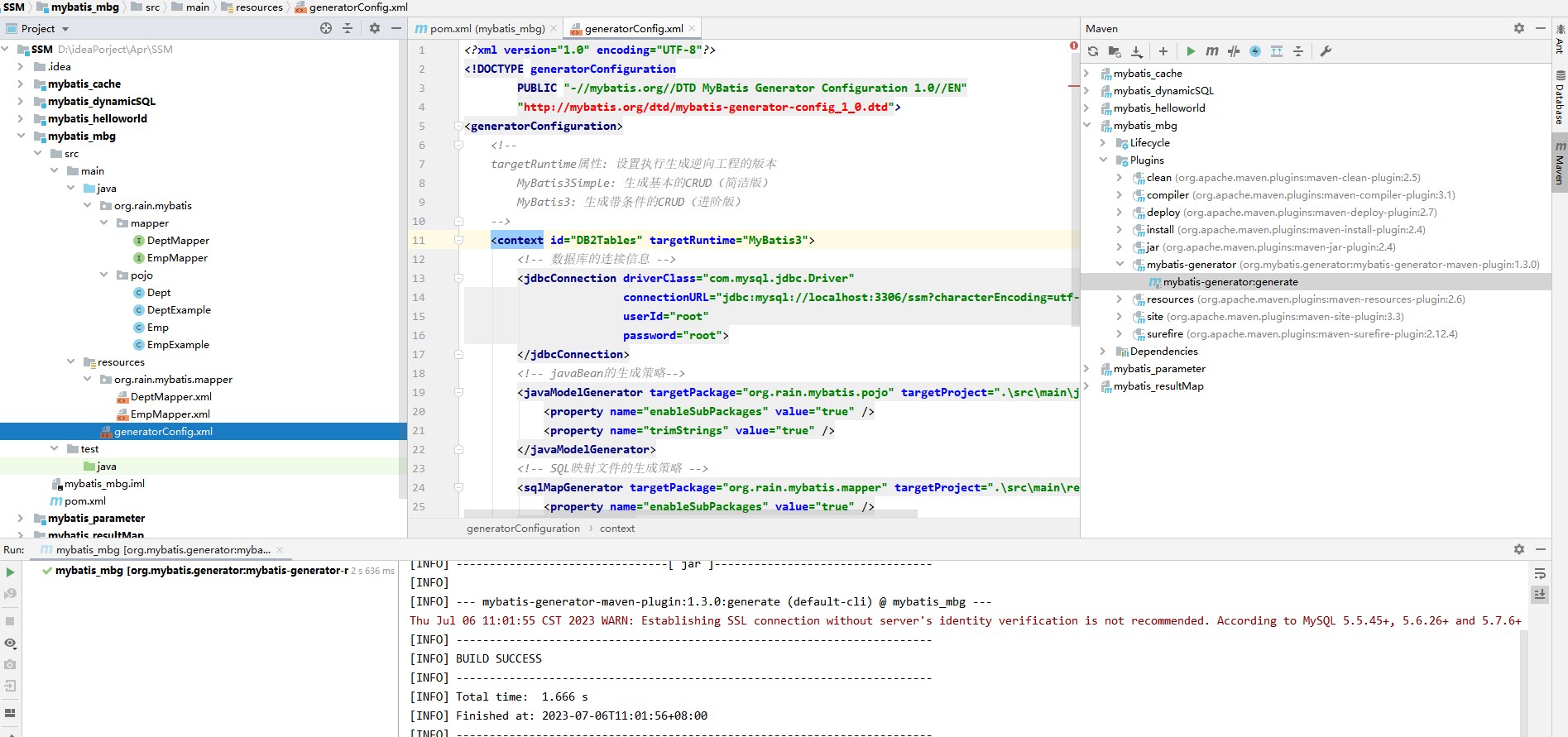Screen dimensions: 1568x737
Task: Hide the Run tool window
Action: [1541, 549]
